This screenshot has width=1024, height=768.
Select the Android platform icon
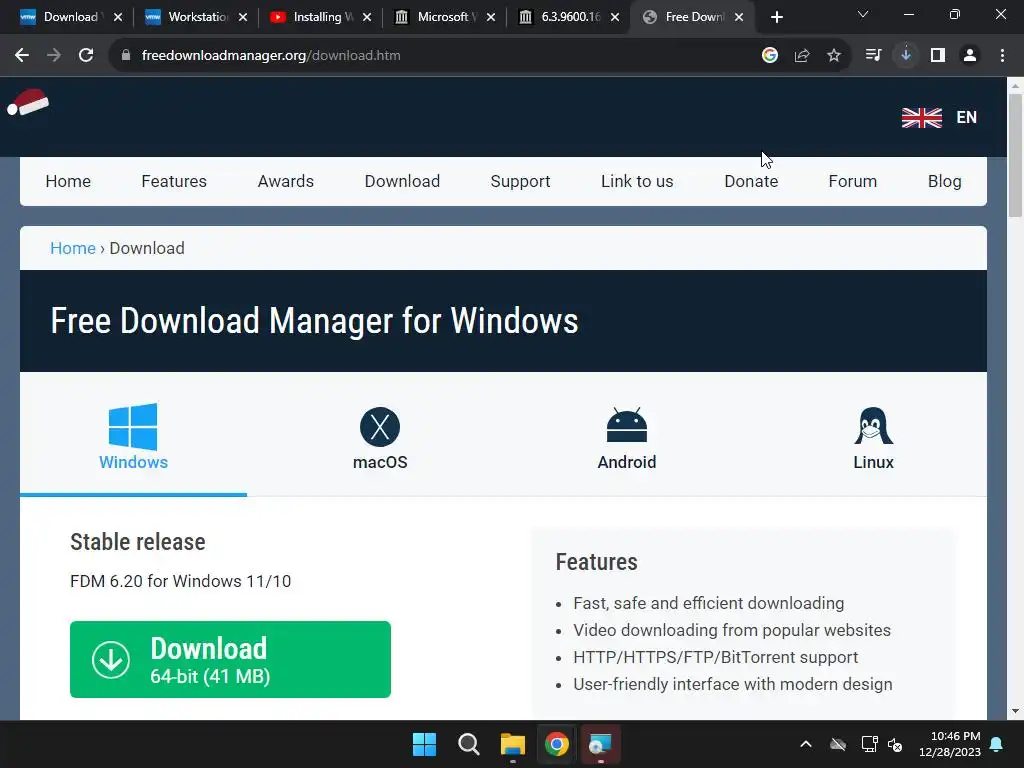[x=627, y=426]
